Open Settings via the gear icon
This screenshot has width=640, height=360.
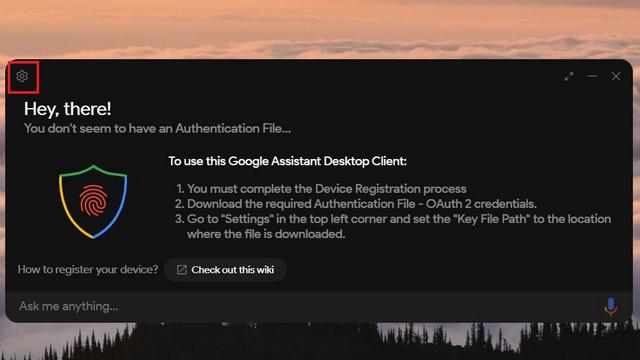(22, 76)
